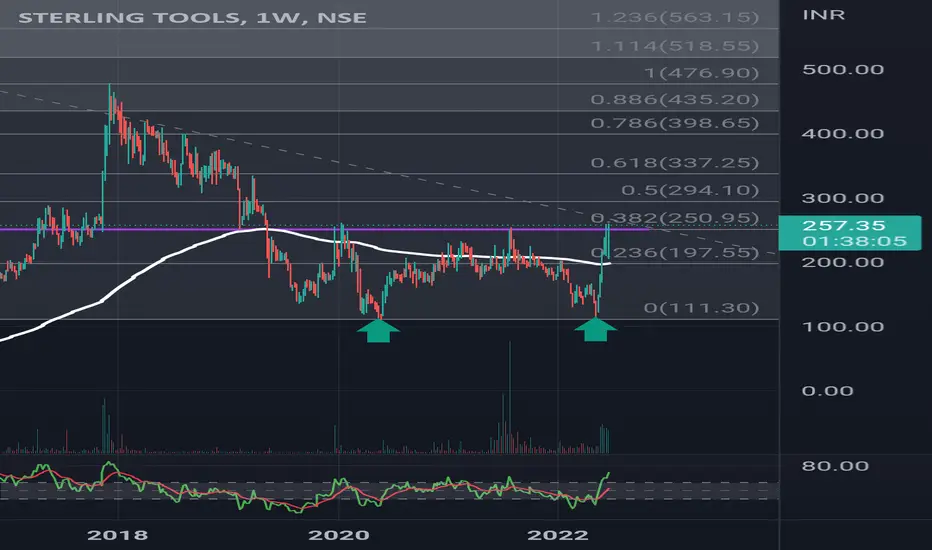This screenshot has height=550, width=932.
Task: Click the 80.00 oscillator axis label
Action: coord(835,466)
